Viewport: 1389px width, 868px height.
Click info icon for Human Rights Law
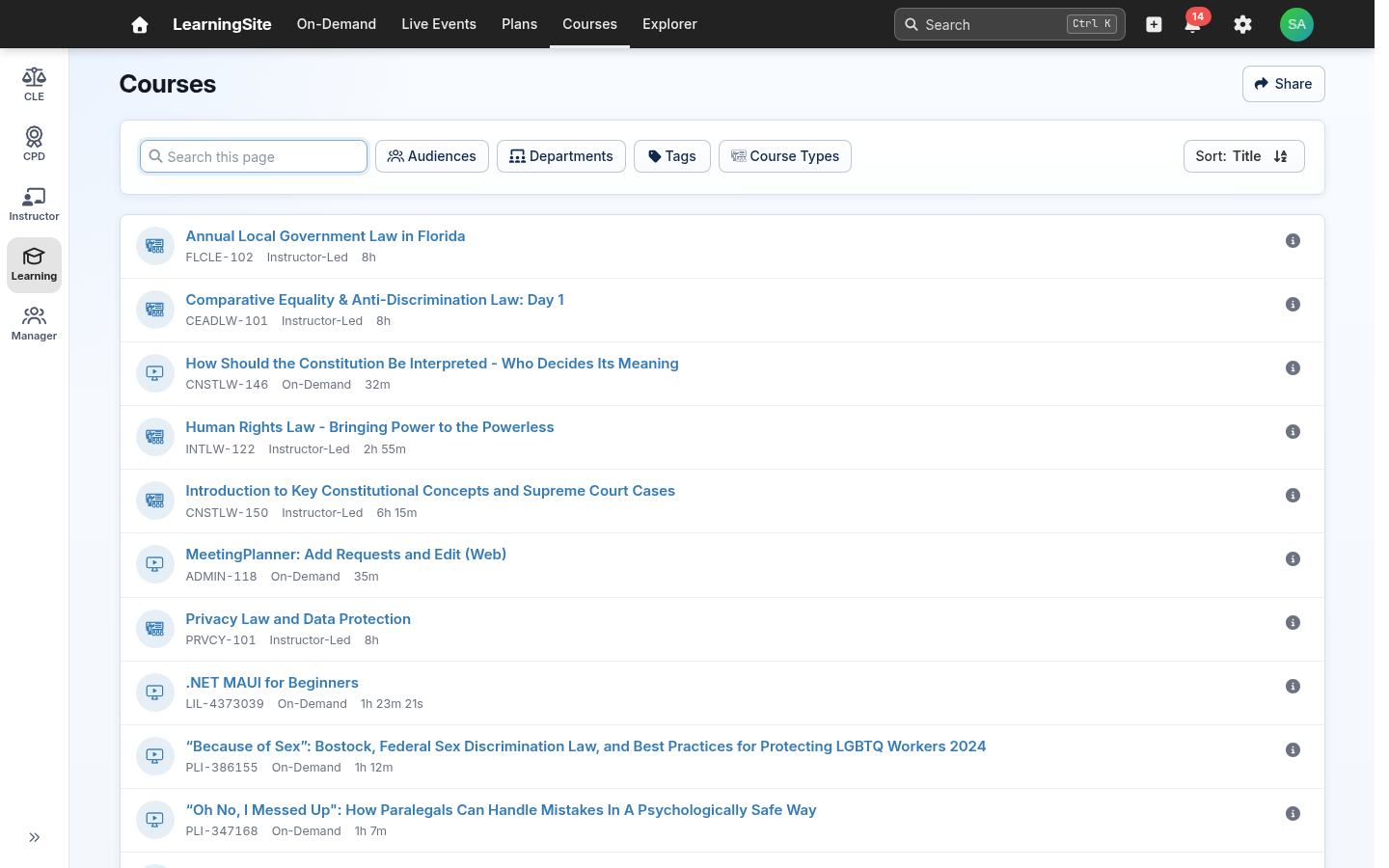(1293, 431)
